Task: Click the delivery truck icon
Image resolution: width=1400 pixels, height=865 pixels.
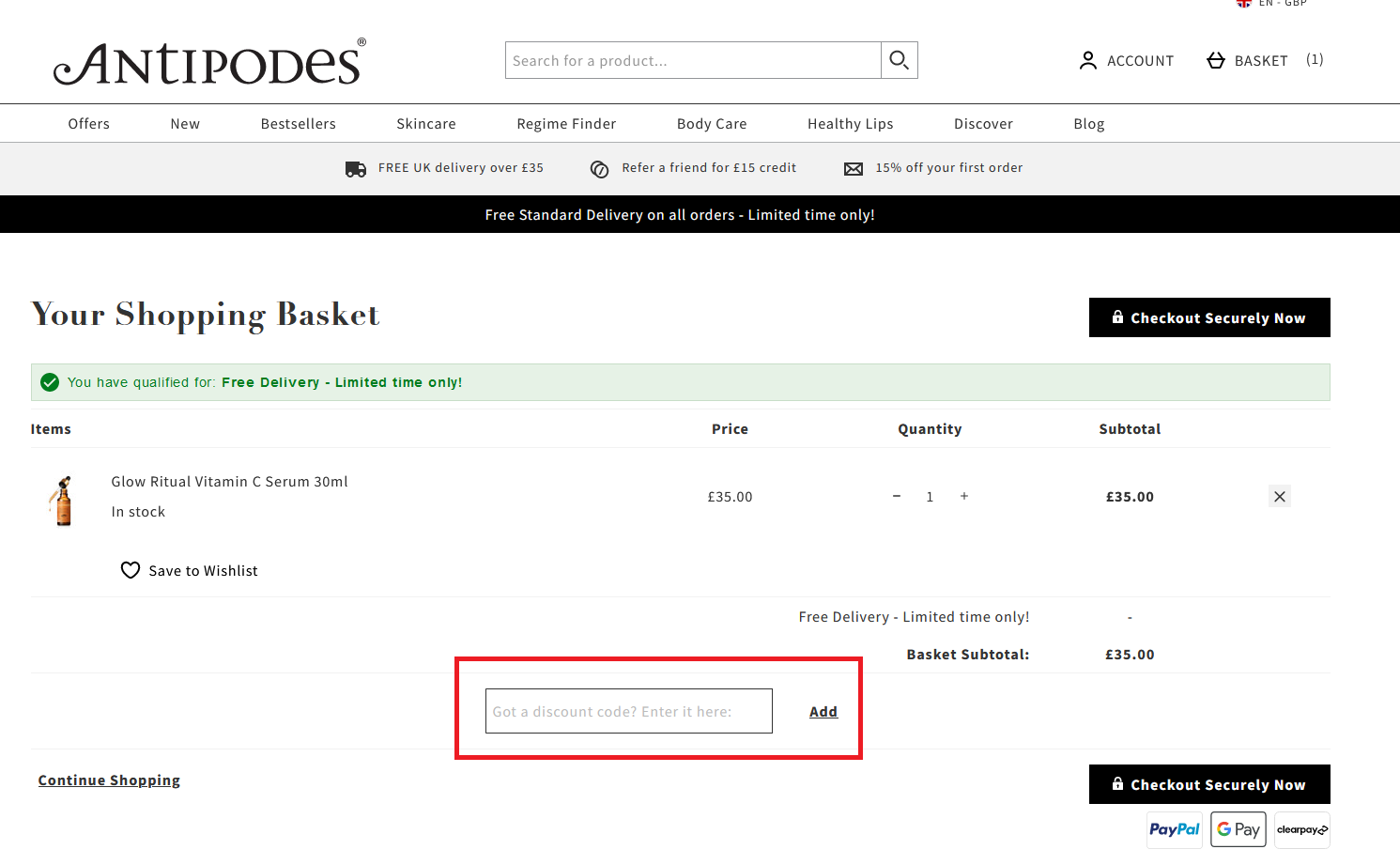Action: tap(356, 169)
